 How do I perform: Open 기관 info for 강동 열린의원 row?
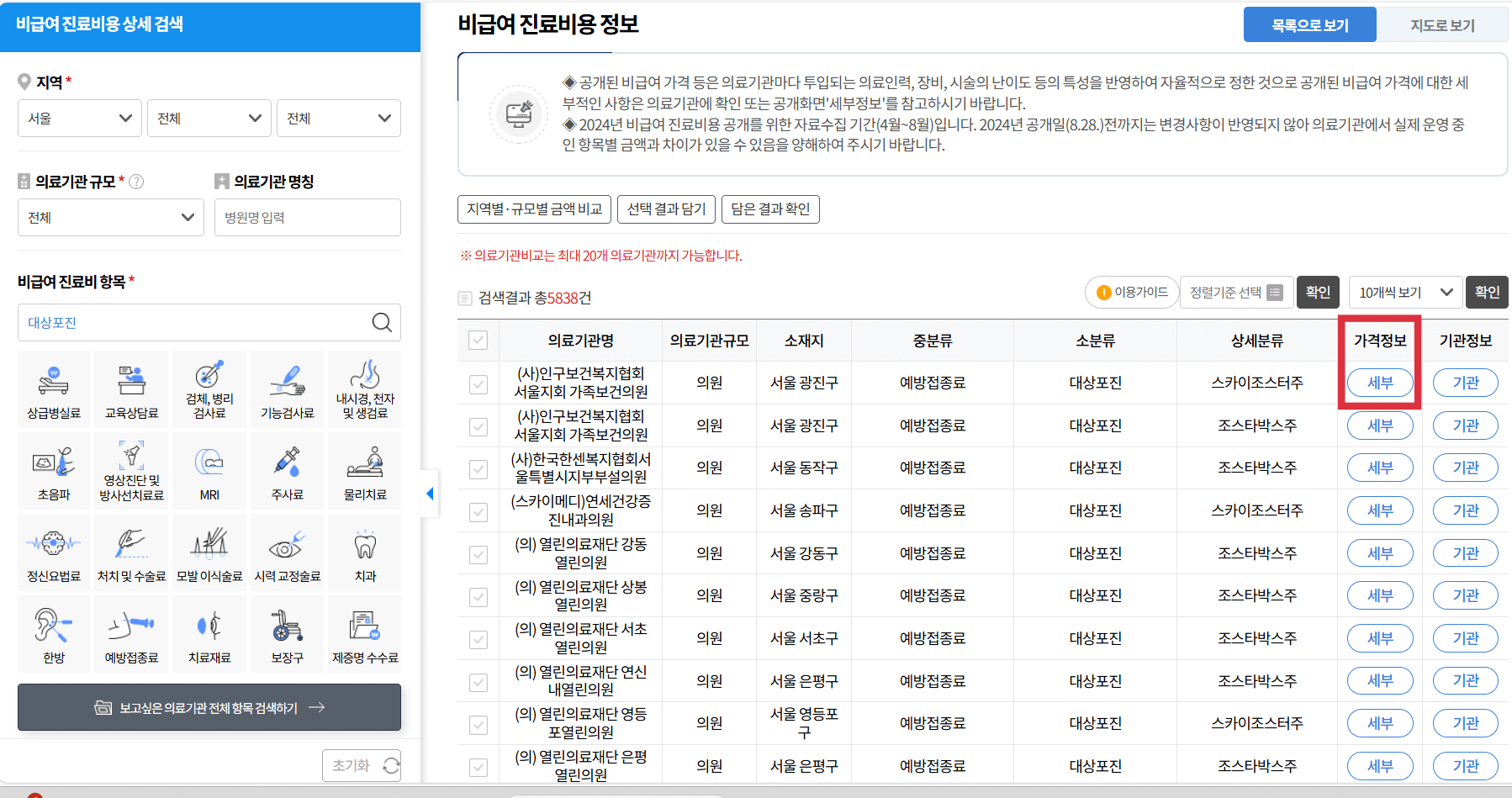[1466, 553]
